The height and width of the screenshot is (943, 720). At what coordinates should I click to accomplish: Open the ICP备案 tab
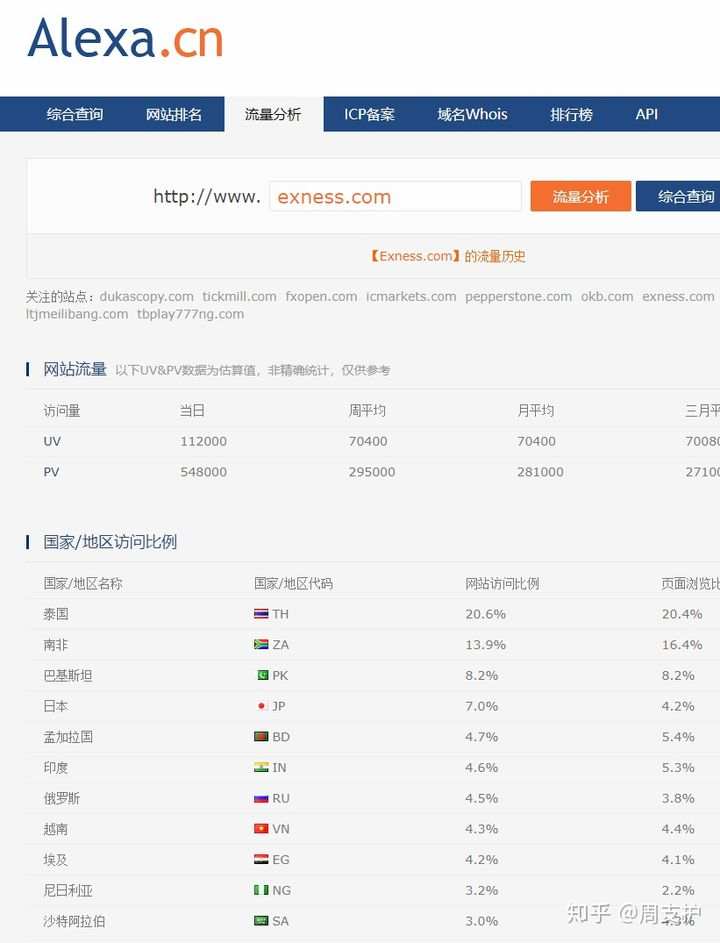(369, 114)
